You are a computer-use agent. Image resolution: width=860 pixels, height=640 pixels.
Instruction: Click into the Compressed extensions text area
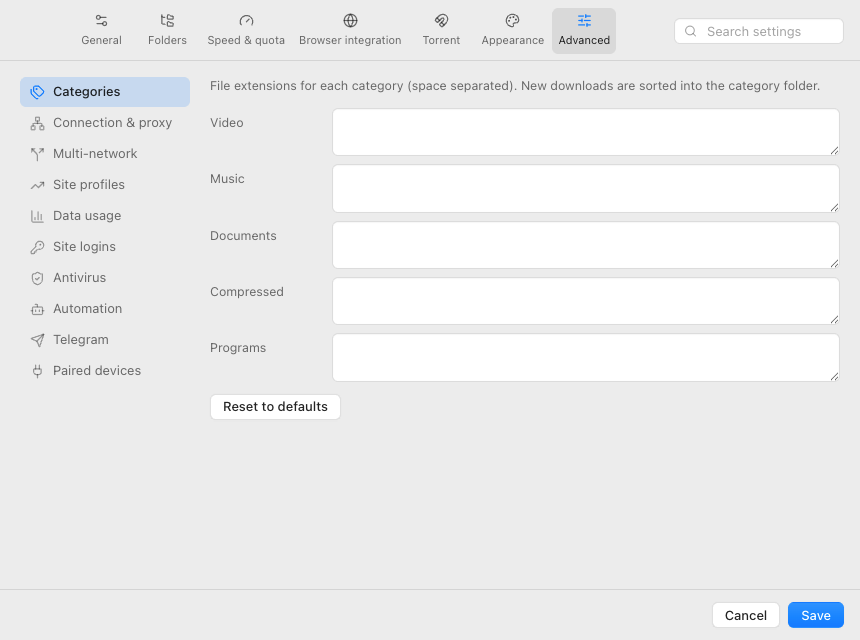coord(586,301)
